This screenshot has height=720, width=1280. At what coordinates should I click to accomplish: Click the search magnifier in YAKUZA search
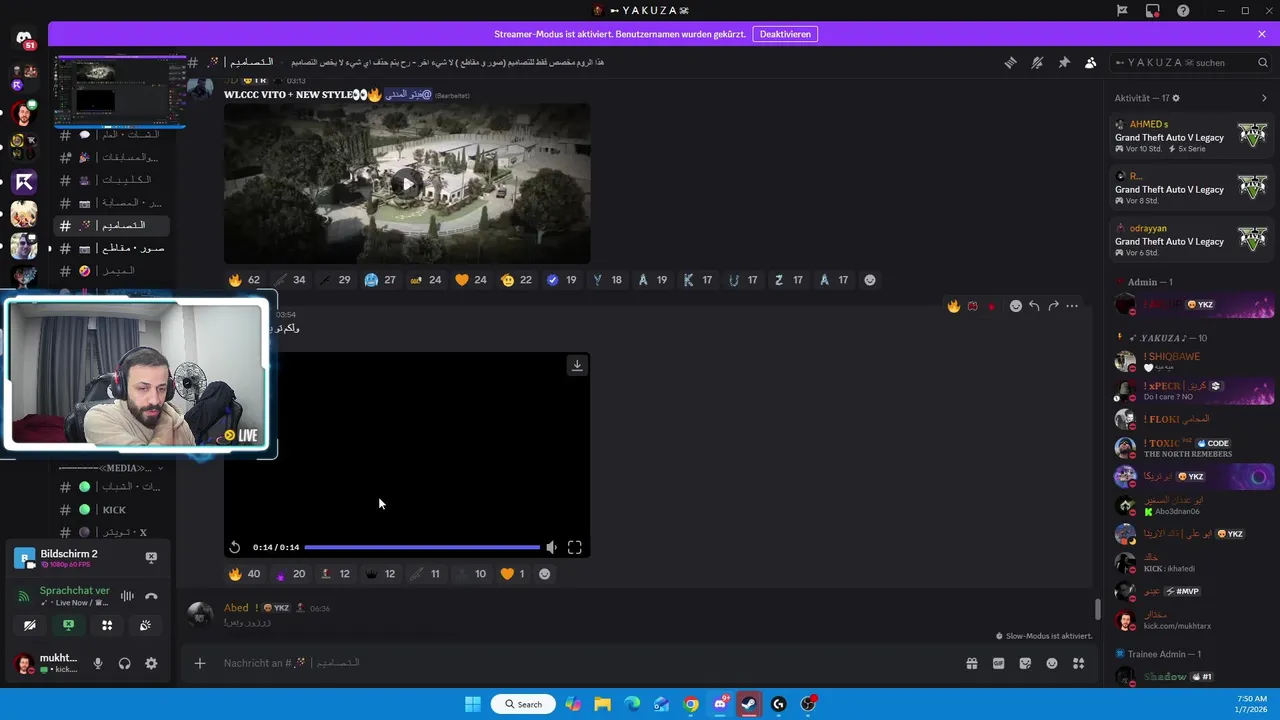[1262, 62]
